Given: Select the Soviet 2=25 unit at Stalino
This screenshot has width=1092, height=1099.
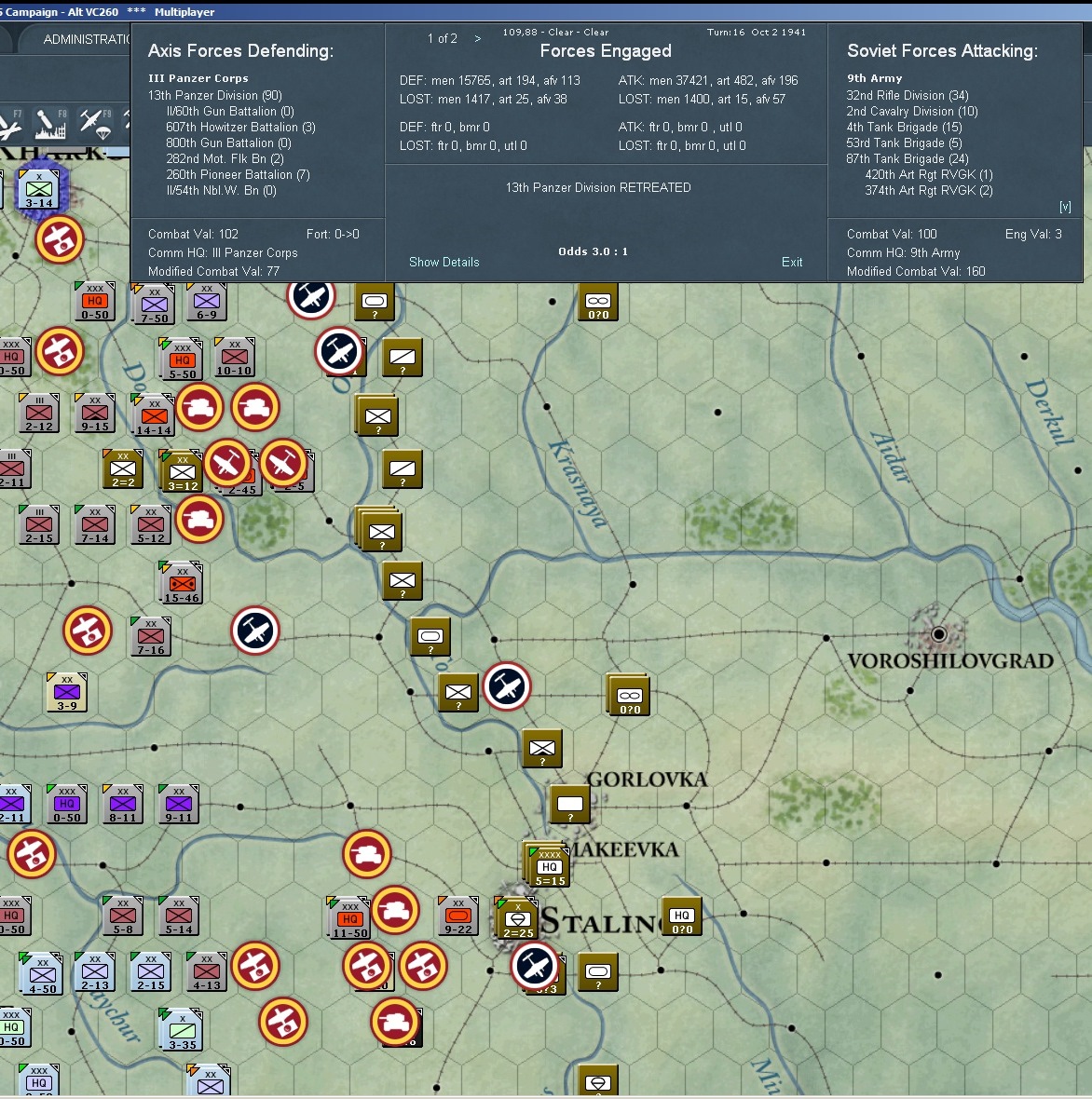Looking at the screenshot, I should (518, 919).
